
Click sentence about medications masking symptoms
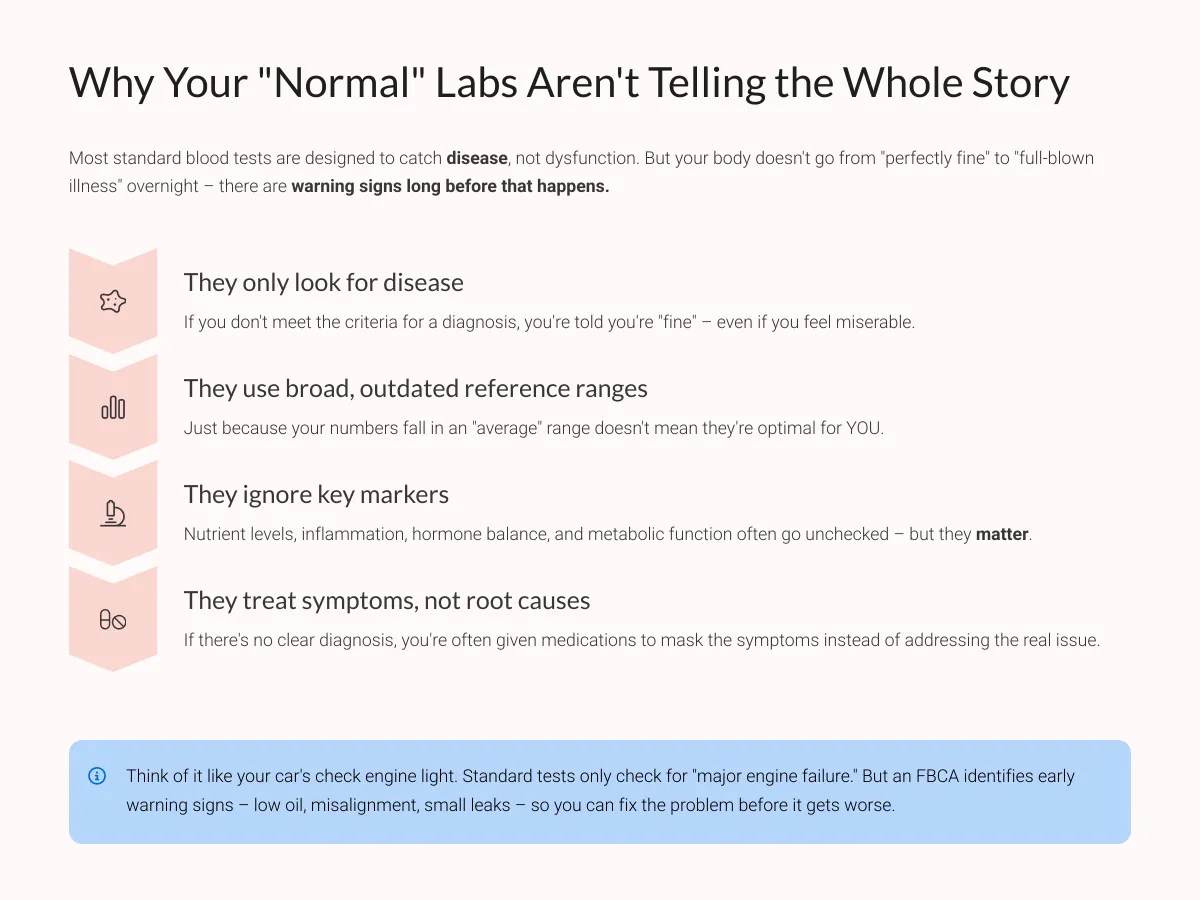(x=642, y=640)
